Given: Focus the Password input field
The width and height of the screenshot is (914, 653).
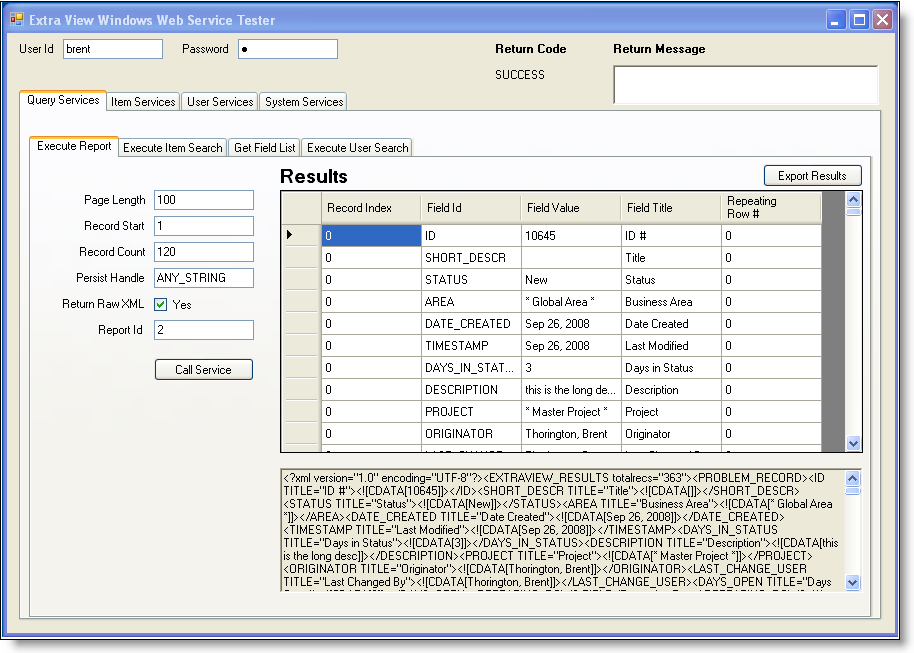Looking at the screenshot, I should (288, 49).
